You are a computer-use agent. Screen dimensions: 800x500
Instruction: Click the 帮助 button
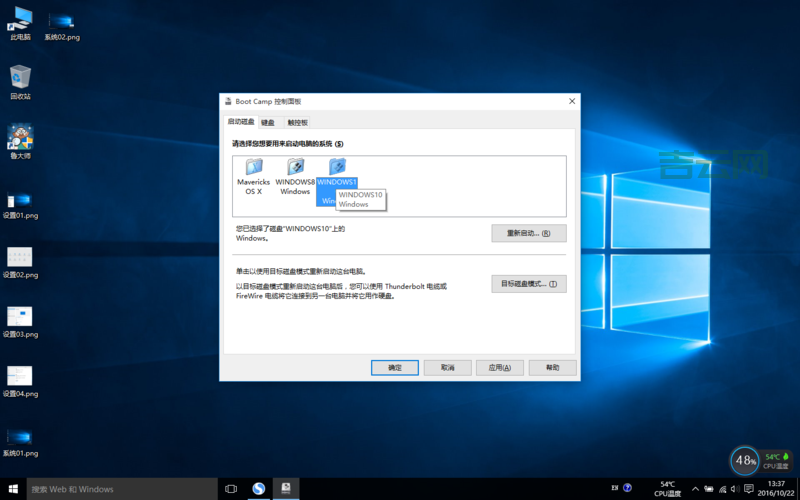tap(553, 367)
